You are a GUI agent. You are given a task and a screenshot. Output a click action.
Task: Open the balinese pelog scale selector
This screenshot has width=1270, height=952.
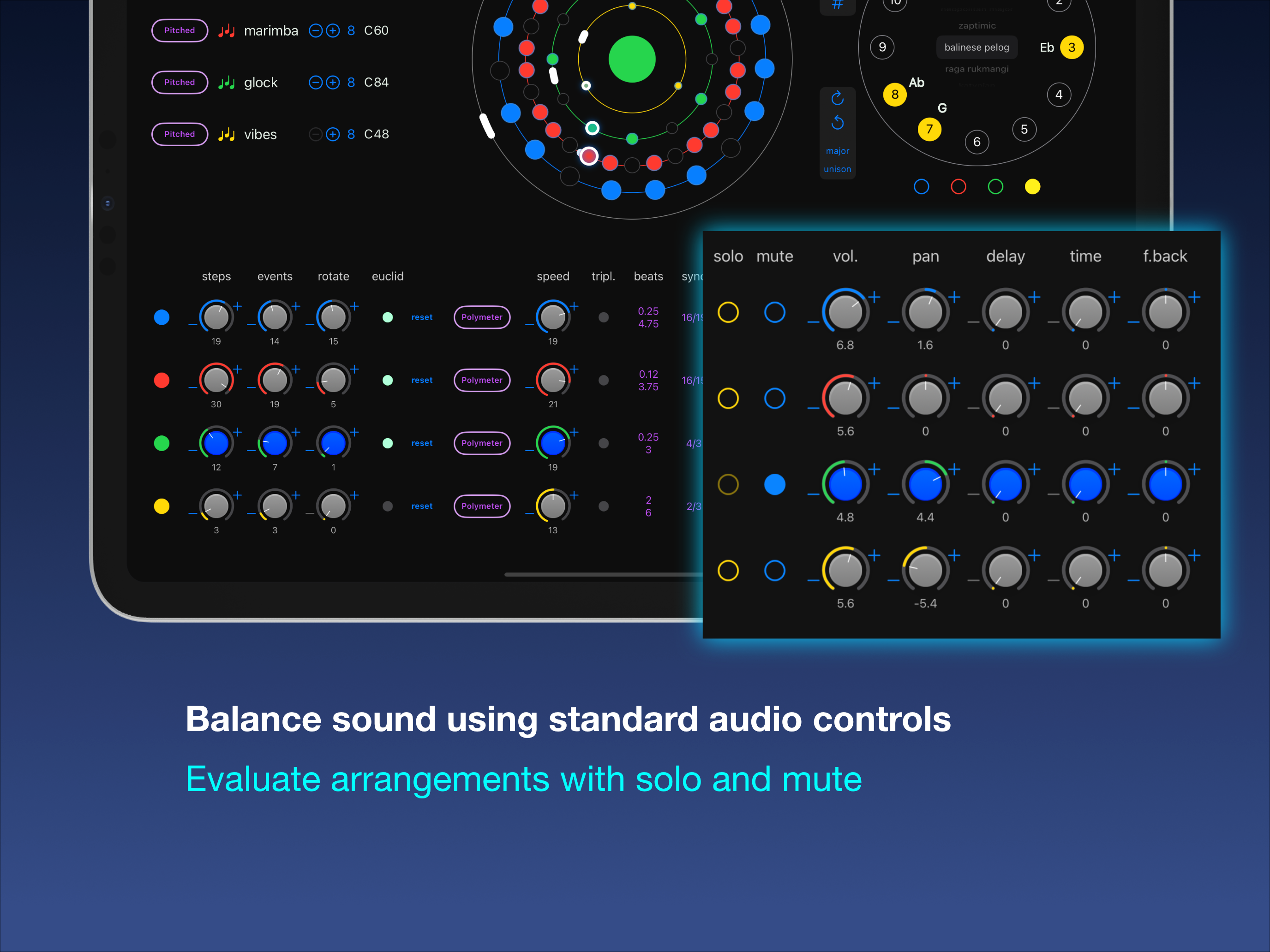976,47
